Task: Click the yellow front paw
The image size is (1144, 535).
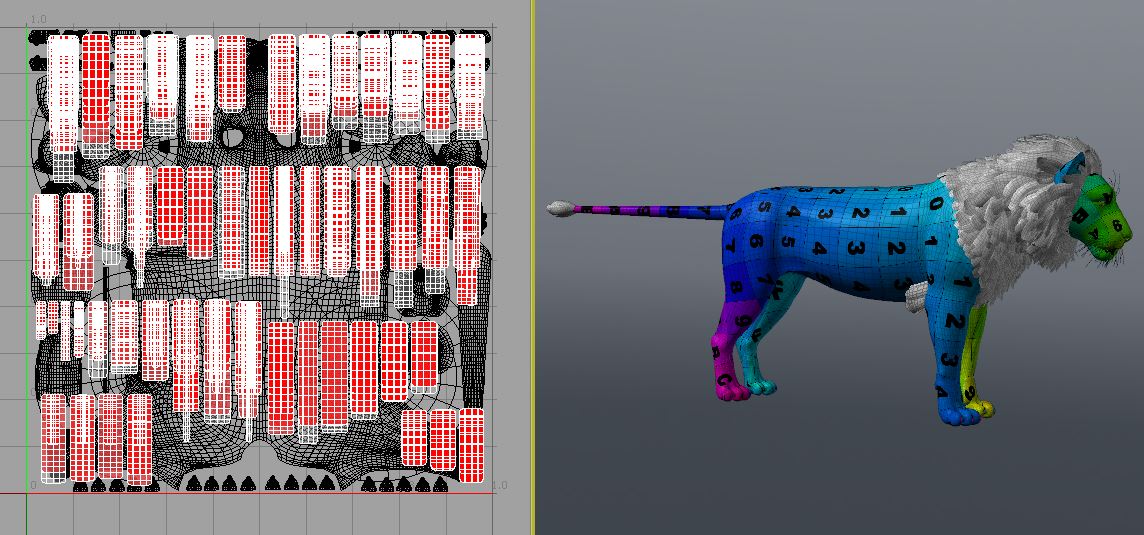Action: point(983,408)
